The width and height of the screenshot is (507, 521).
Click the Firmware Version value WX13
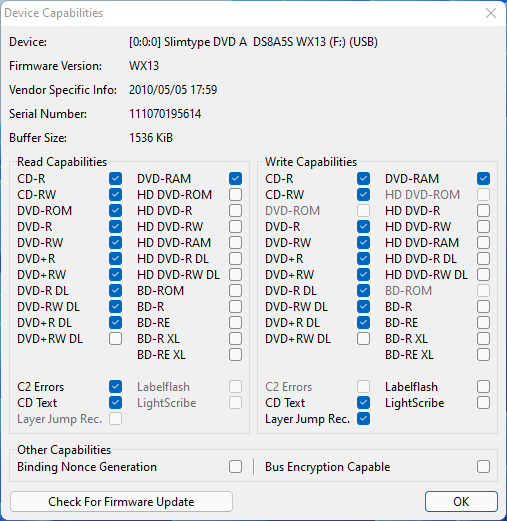[x=144, y=66]
